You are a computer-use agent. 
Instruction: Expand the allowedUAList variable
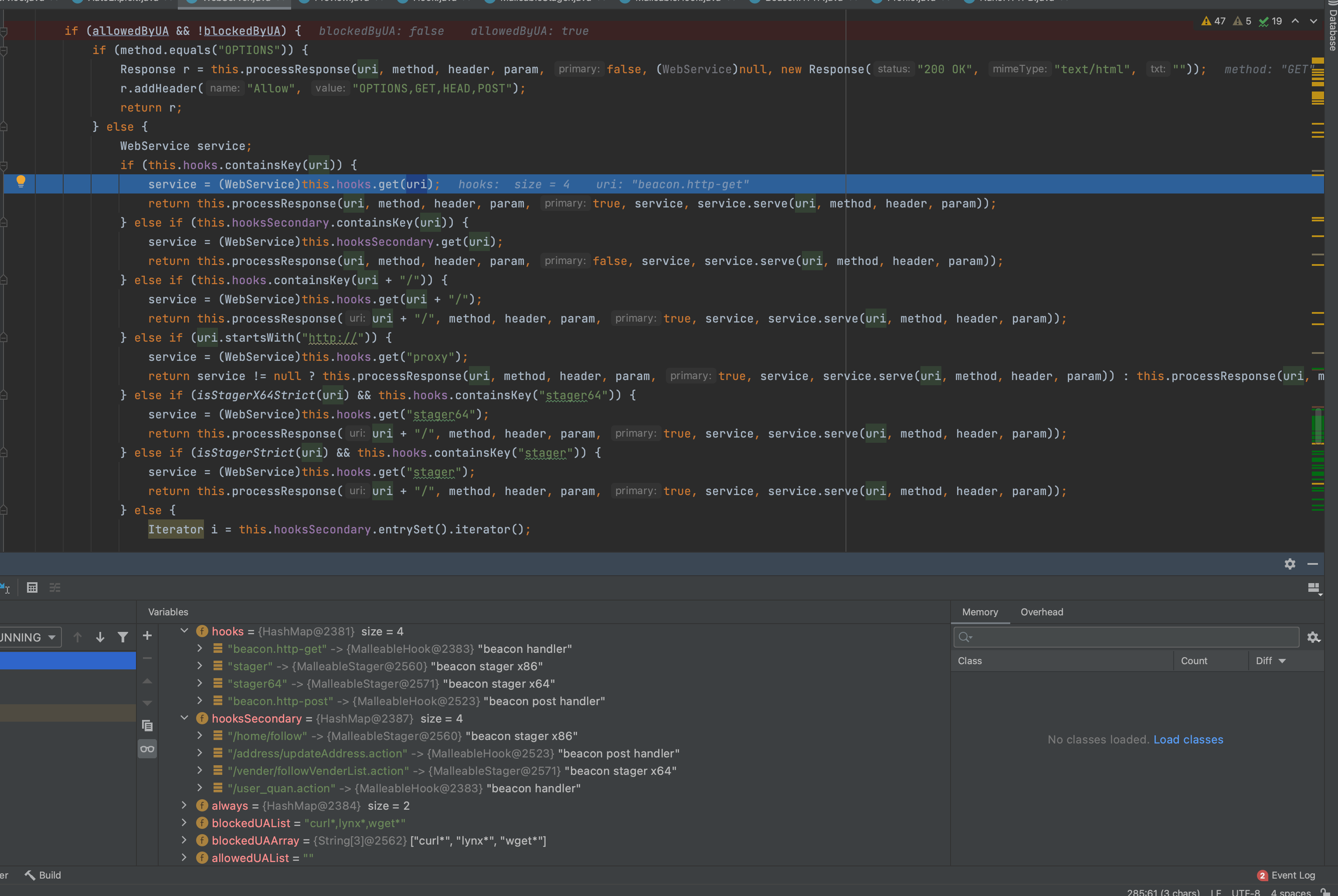(184, 858)
